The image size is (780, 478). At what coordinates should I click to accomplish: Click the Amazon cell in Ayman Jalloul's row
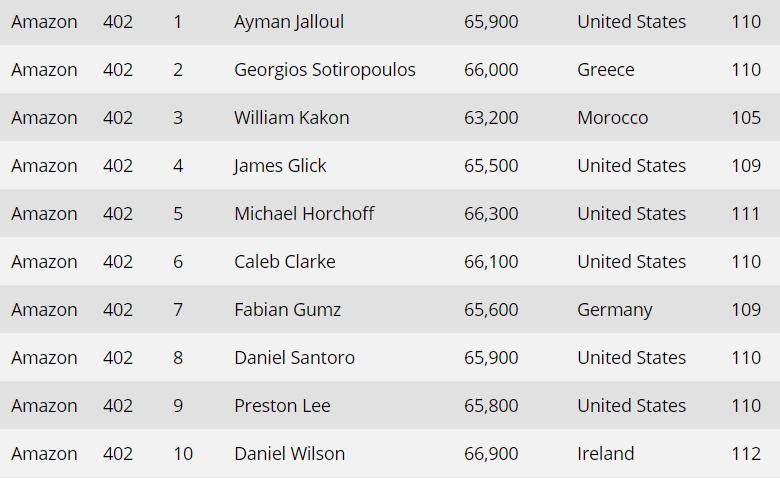[44, 22]
